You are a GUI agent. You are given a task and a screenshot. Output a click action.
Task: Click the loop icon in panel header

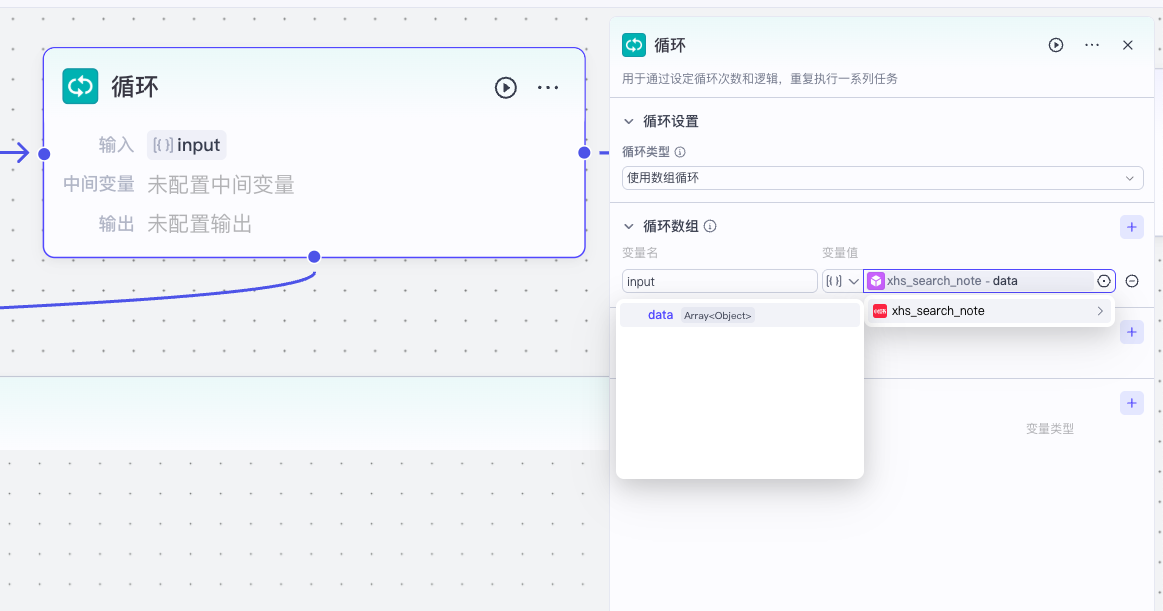coord(633,44)
